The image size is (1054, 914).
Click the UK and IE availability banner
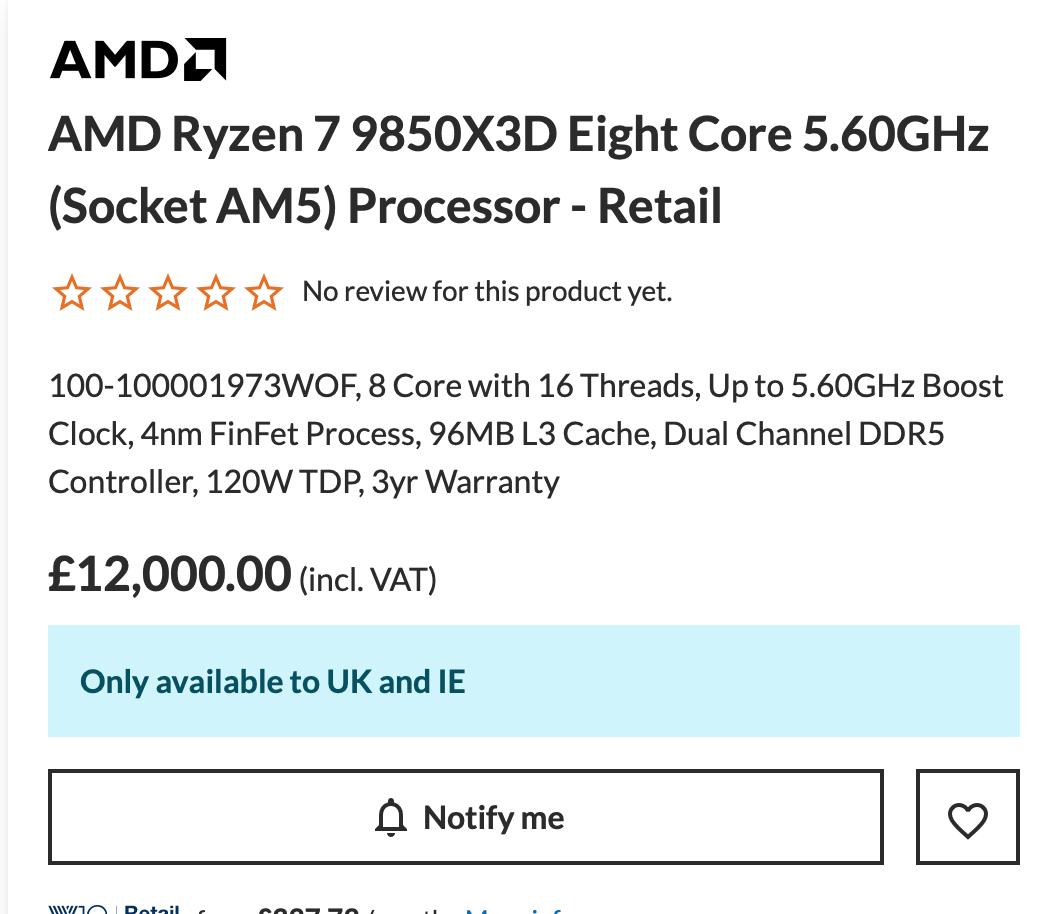click(533, 682)
